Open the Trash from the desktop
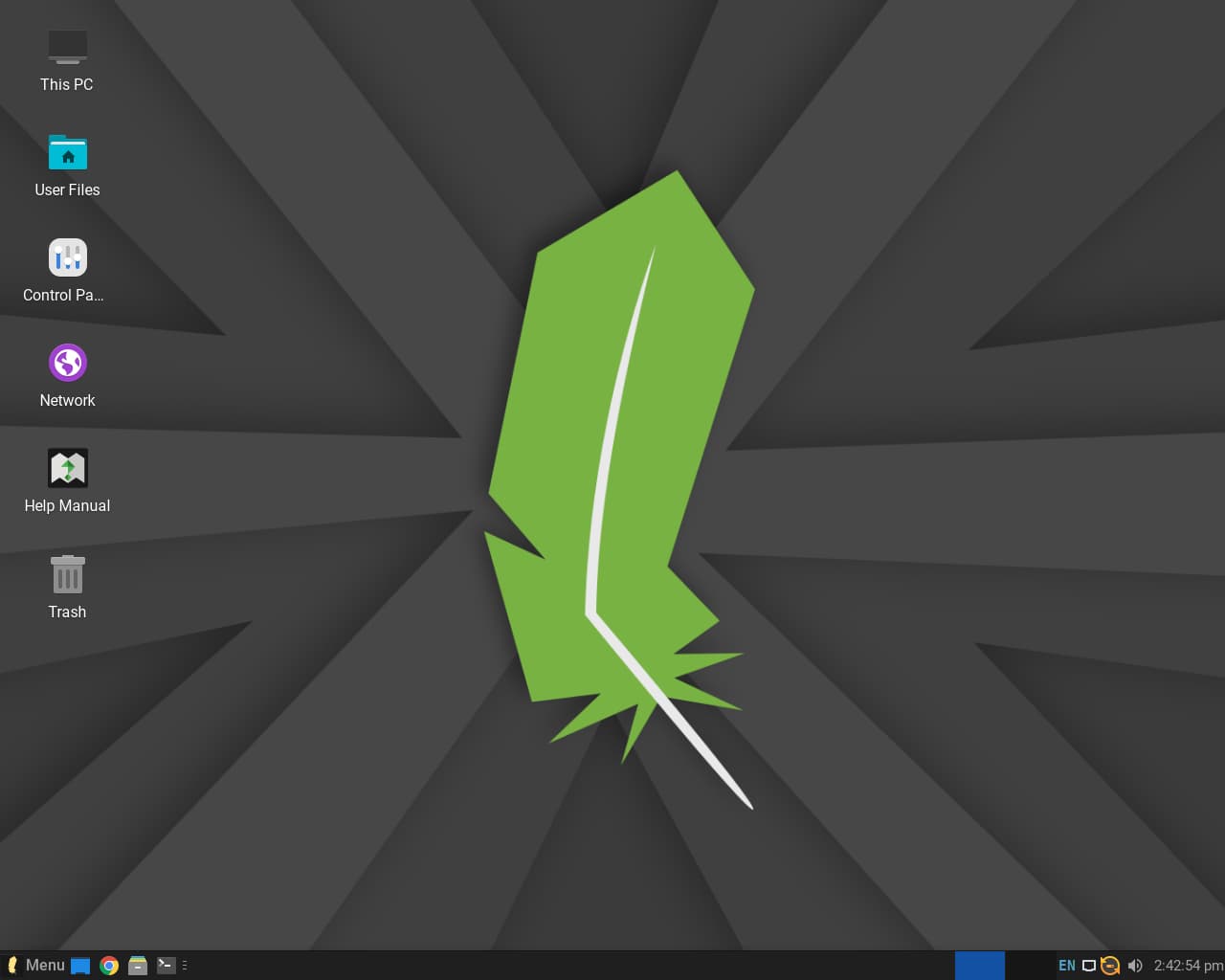The height and width of the screenshot is (980, 1225). tap(66, 574)
